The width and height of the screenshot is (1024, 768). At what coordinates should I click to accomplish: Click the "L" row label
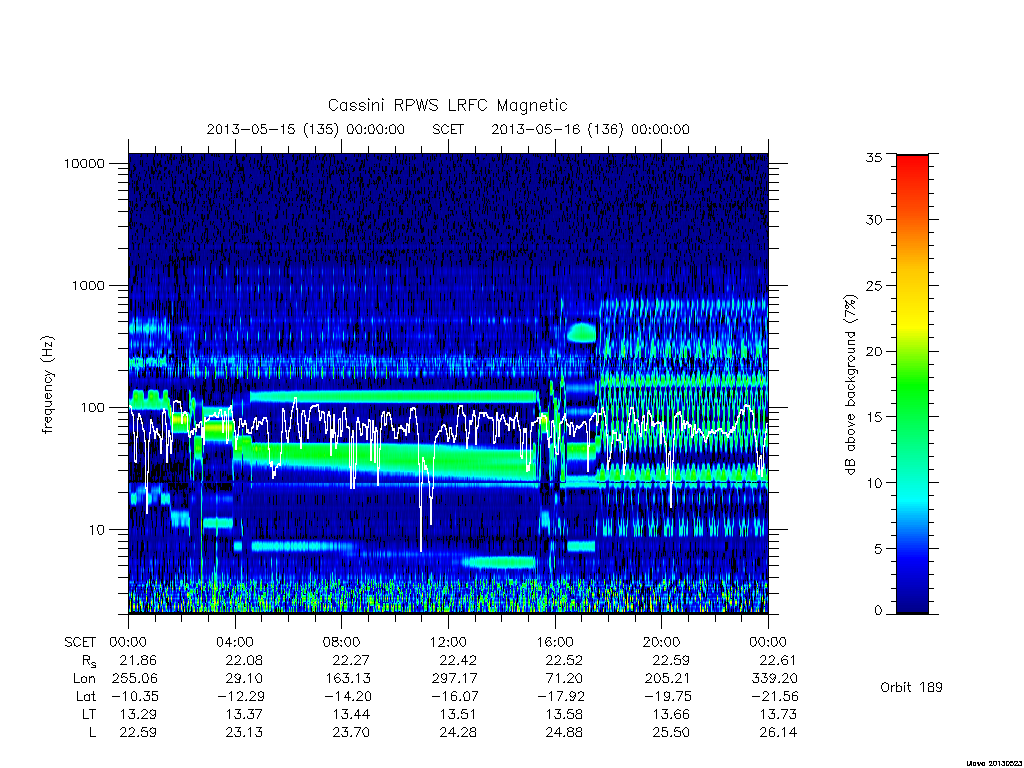pyautogui.click(x=92, y=732)
